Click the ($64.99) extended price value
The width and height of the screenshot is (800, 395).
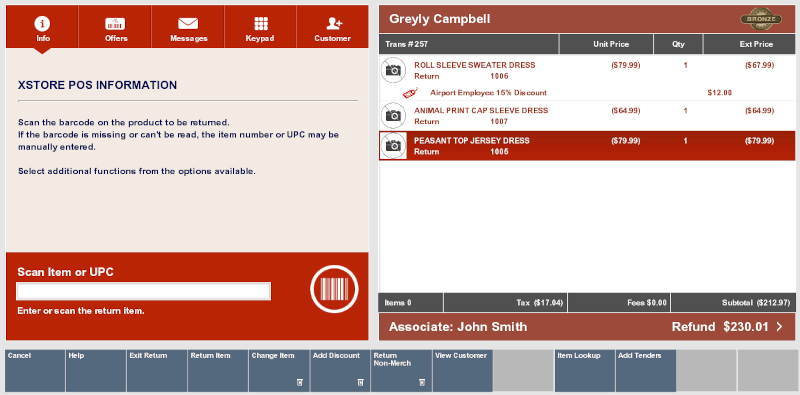pos(759,111)
